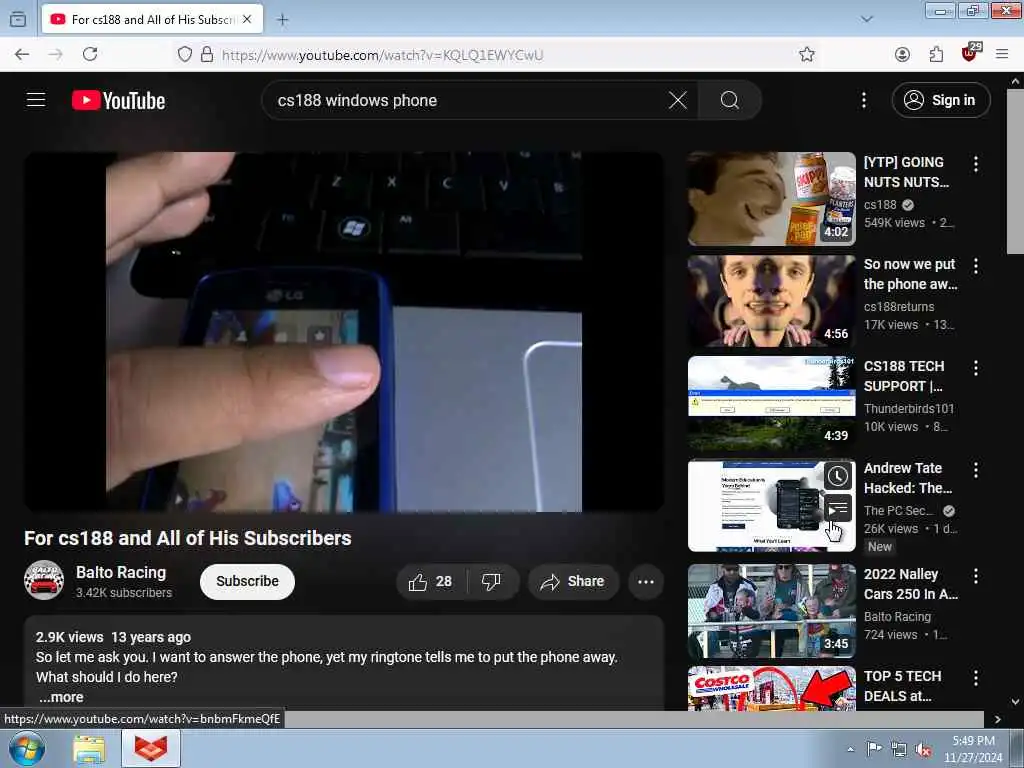Open options menu for TOP 5 TECH DEALS
The height and width of the screenshot is (768, 1024).
(976, 678)
